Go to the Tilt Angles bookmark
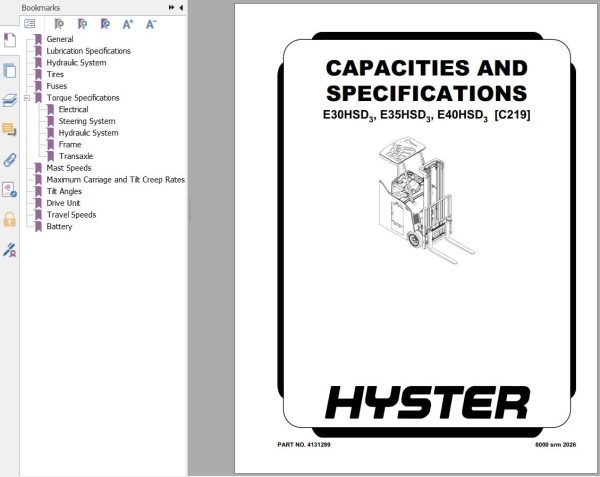This screenshot has width=600, height=477. pyautogui.click(x=64, y=191)
